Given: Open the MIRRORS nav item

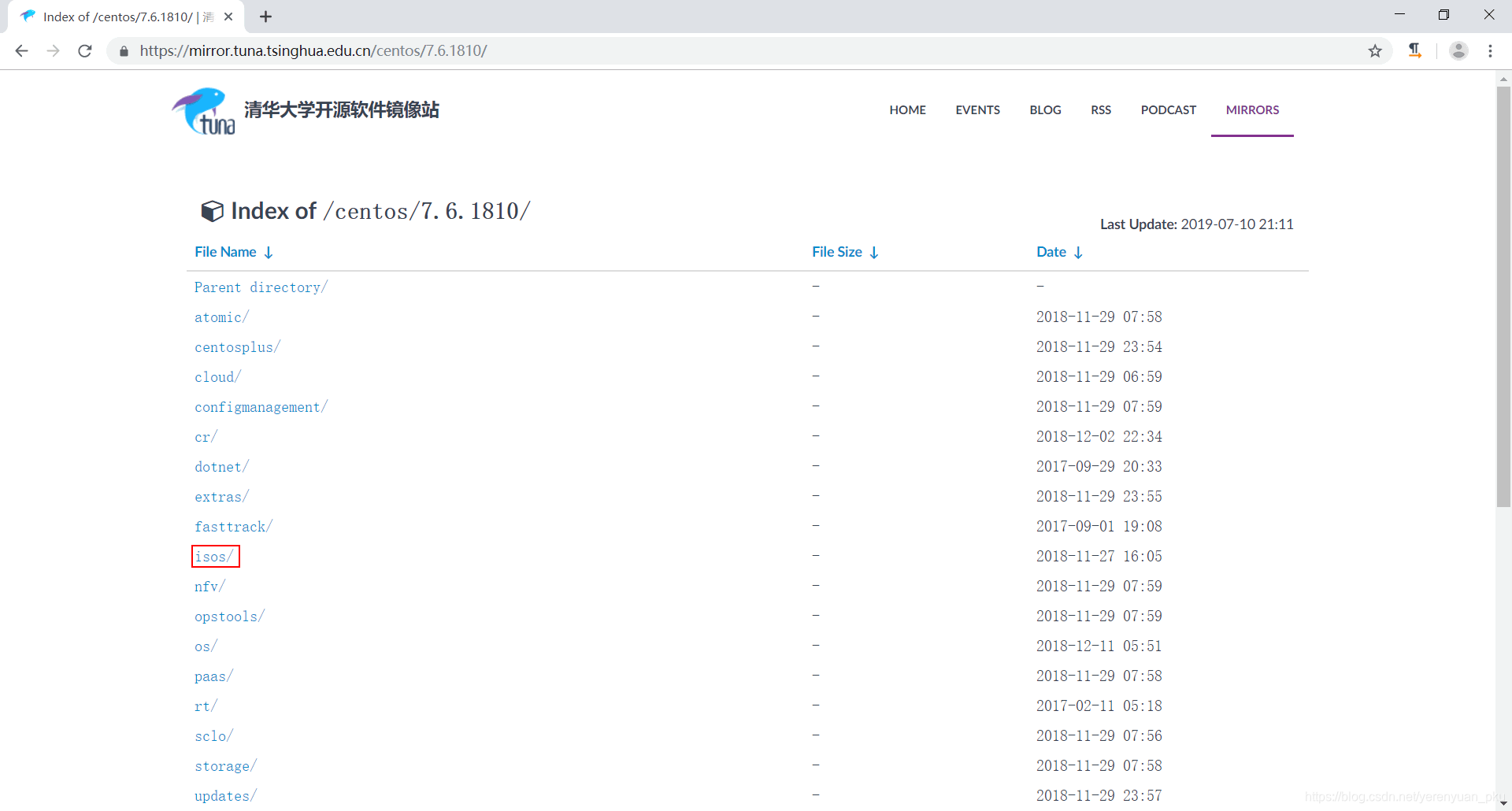Looking at the screenshot, I should (1252, 110).
